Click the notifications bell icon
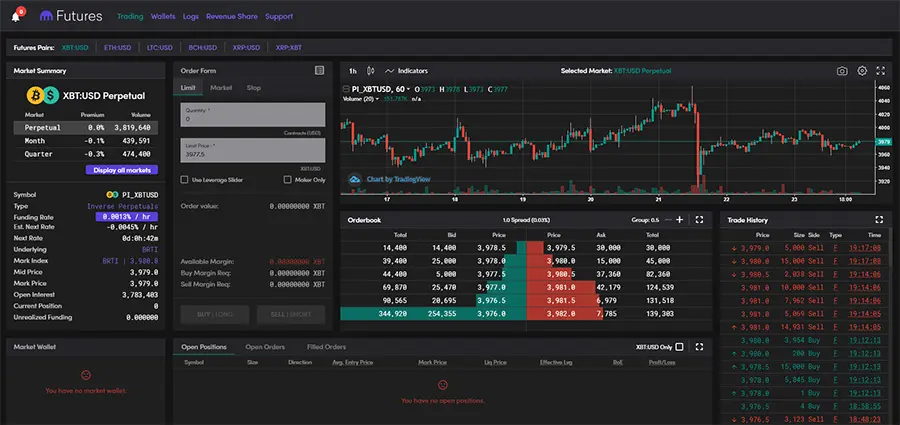900x425 pixels. 17,16
